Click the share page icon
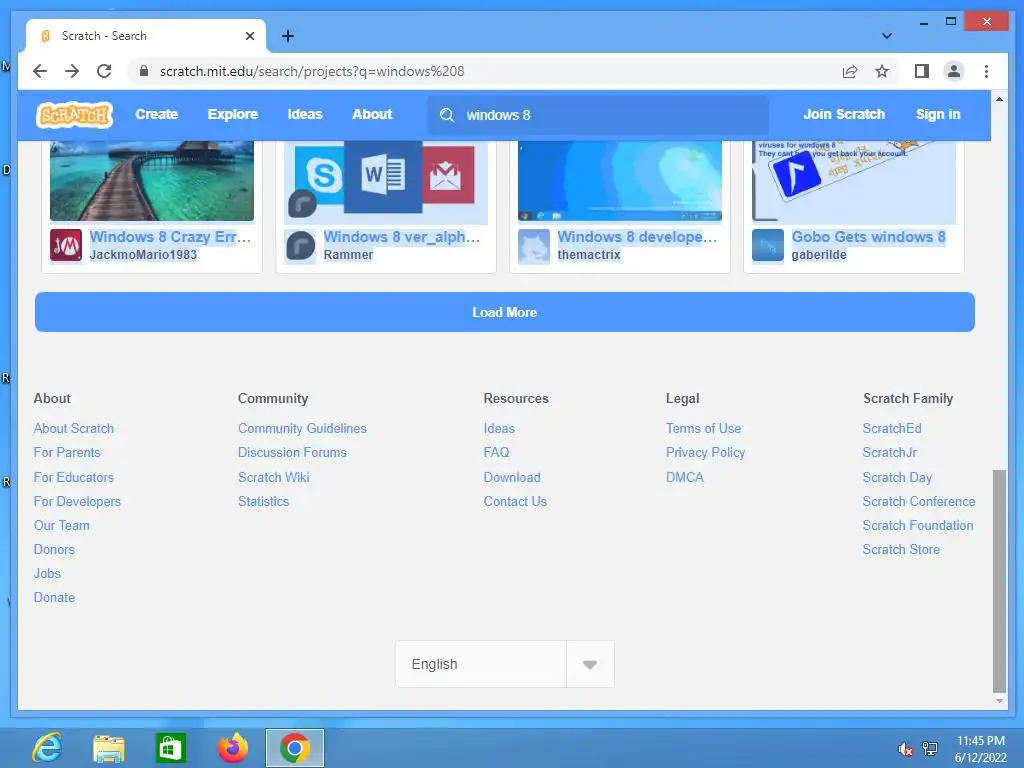This screenshot has width=1024, height=768. (850, 71)
